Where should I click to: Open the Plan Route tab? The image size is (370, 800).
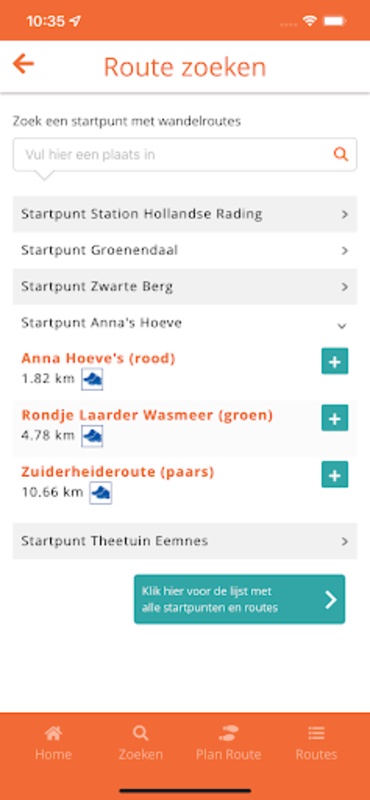click(x=228, y=743)
